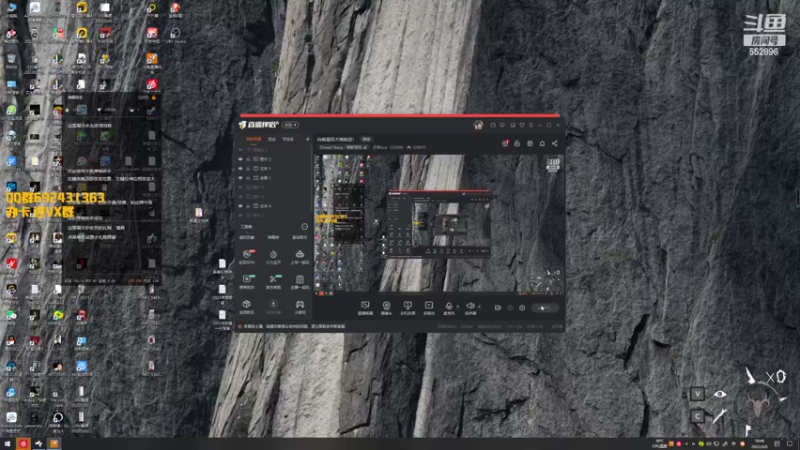
Task: Toggle visibility eye for 文本4 source
Action: tap(240, 206)
